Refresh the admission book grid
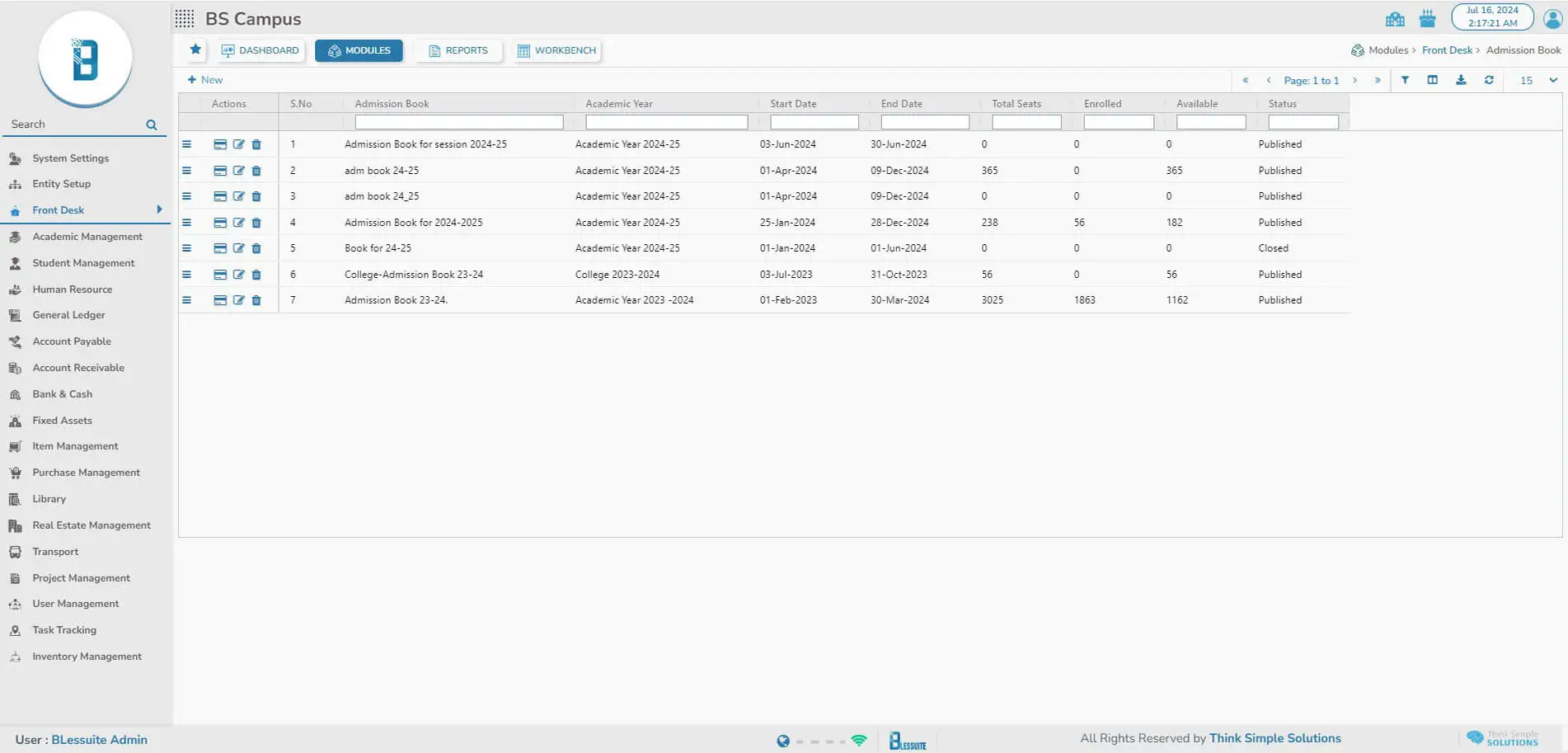 [1489, 80]
